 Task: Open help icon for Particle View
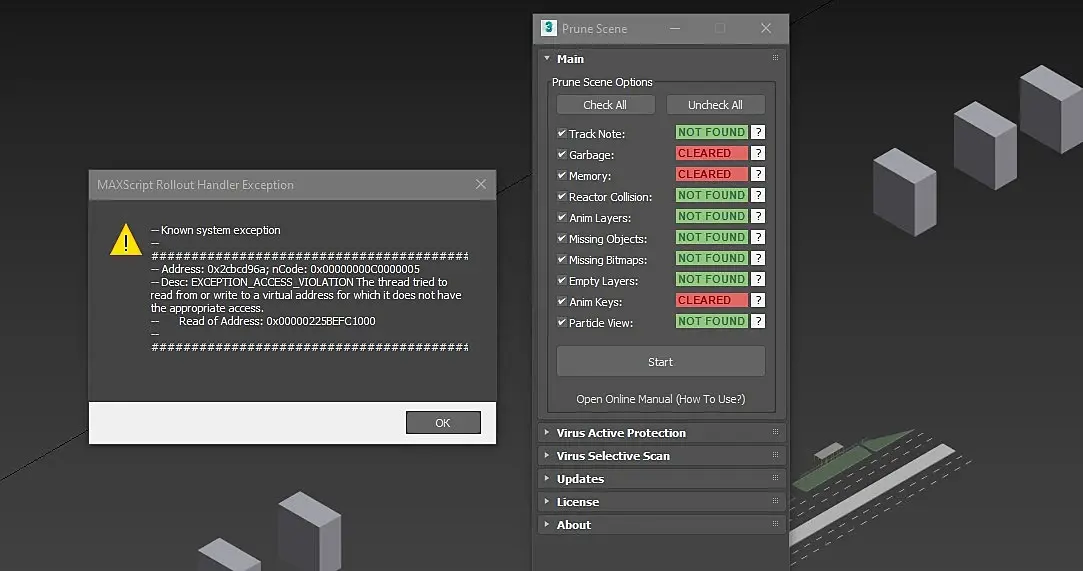click(758, 321)
